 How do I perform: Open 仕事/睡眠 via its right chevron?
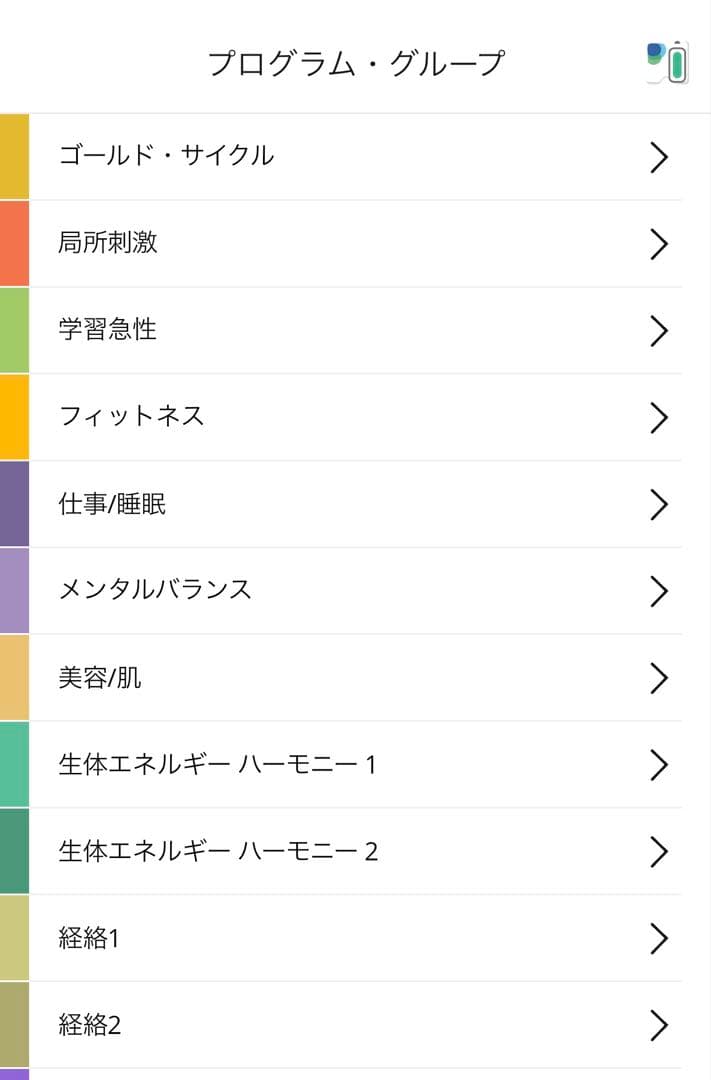tap(658, 504)
